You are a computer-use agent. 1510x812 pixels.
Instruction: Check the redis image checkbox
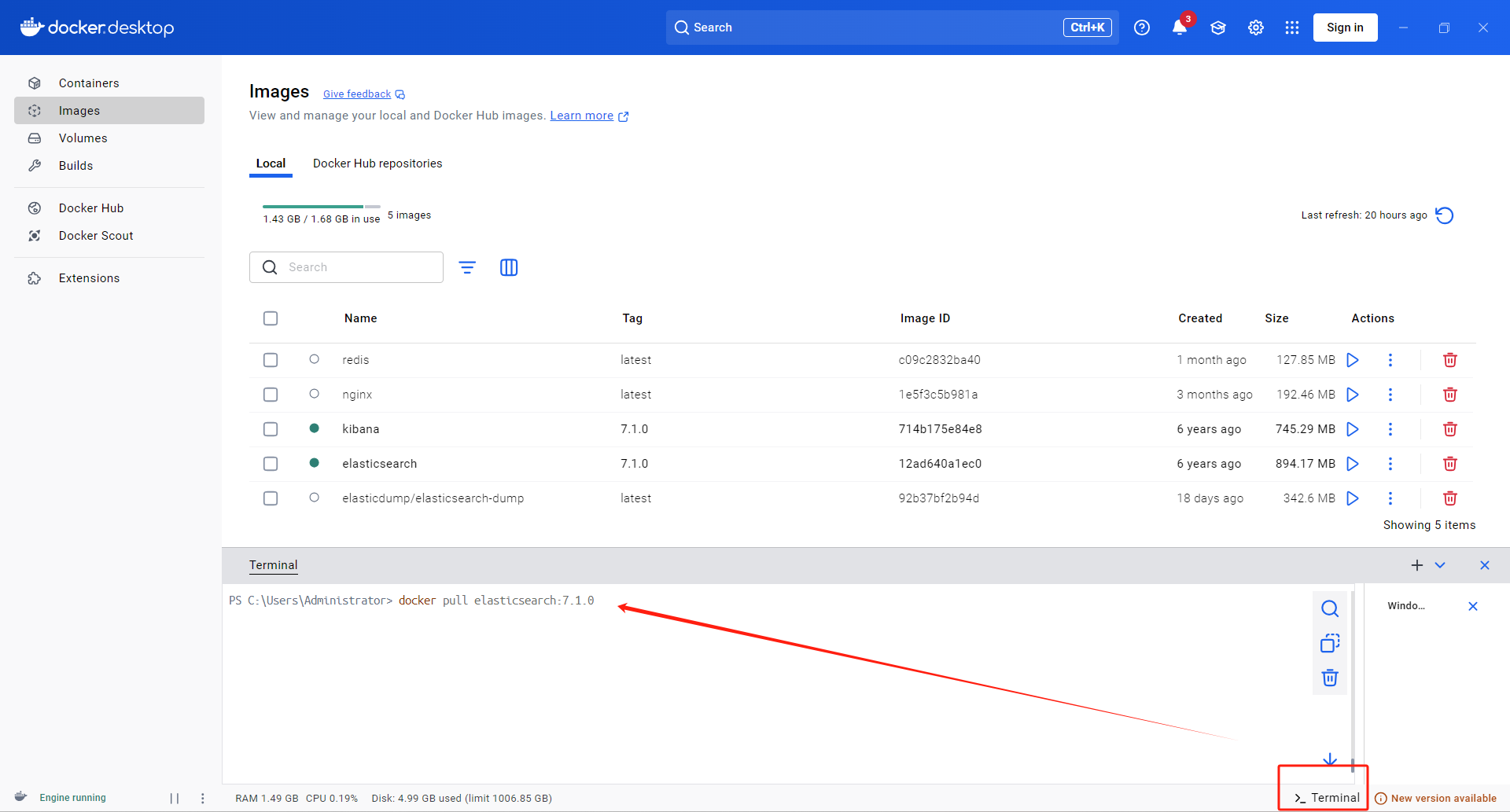pyautogui.click(x=271, y=360)
